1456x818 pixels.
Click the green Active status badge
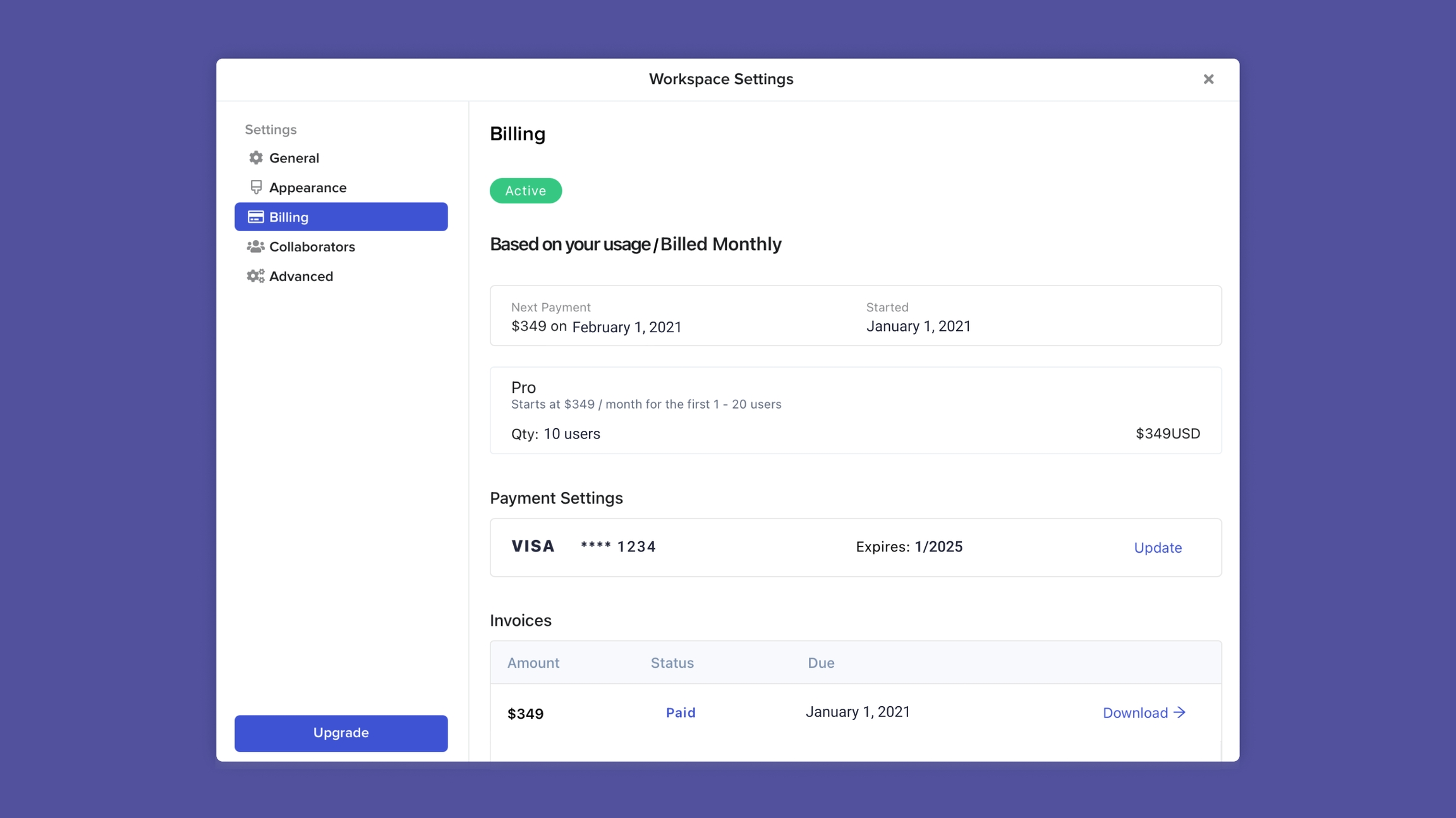pyautogui.click(x=525, y=191)
